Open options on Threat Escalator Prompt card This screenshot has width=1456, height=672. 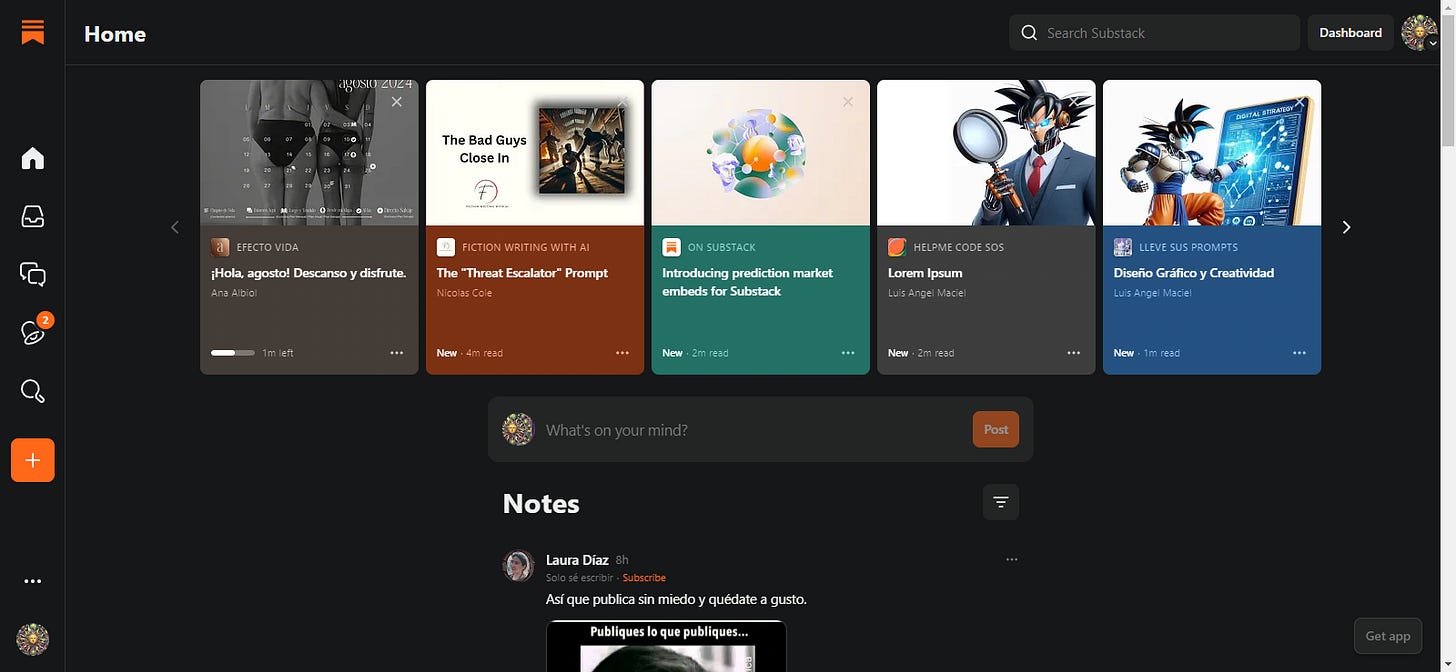tap(623, 353)
